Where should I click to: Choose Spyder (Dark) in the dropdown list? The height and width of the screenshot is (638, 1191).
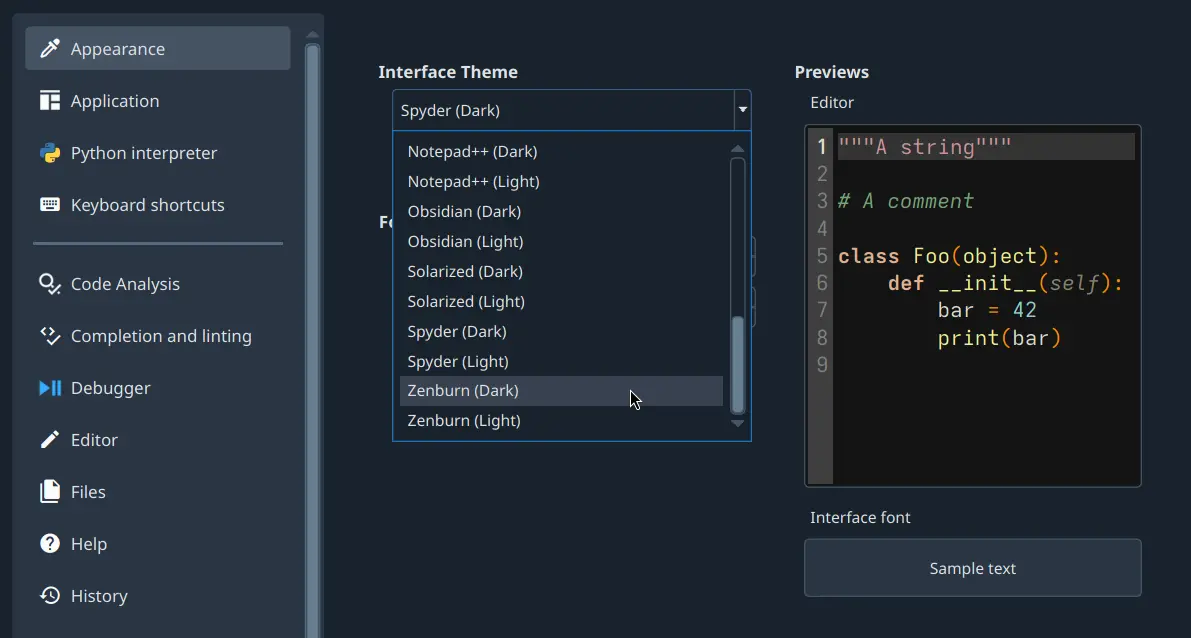pyautogui.click(x=561, y=331)
